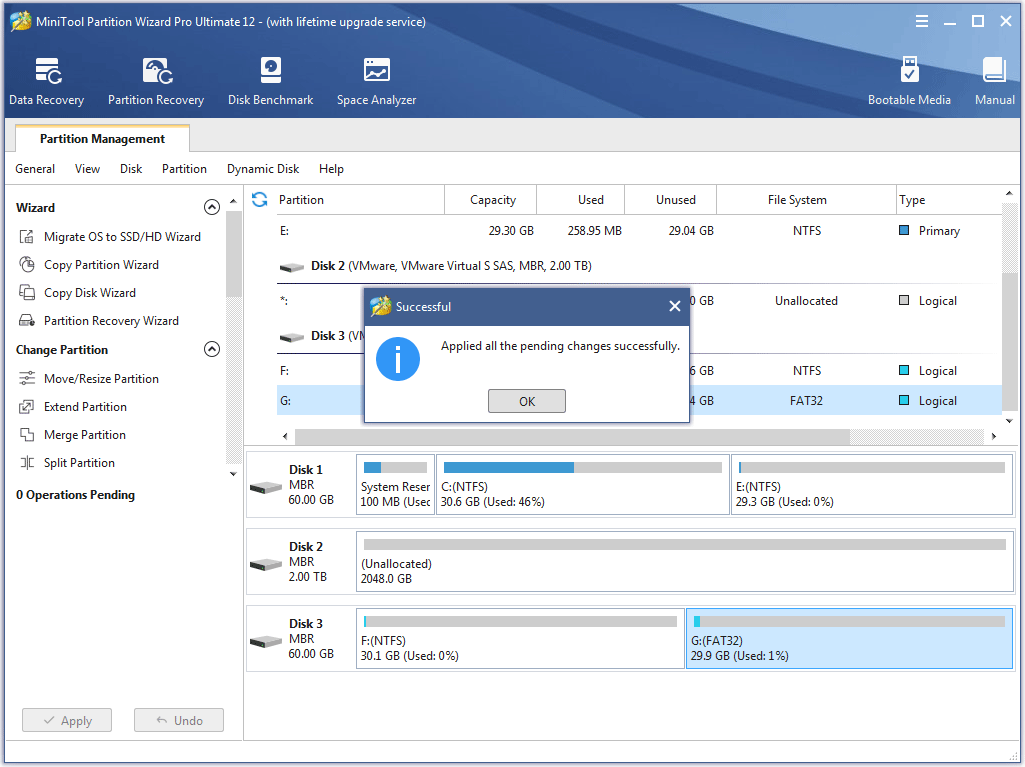Open the Help menu
Screen dimensions: 1025x767
[x=331, y=169]
